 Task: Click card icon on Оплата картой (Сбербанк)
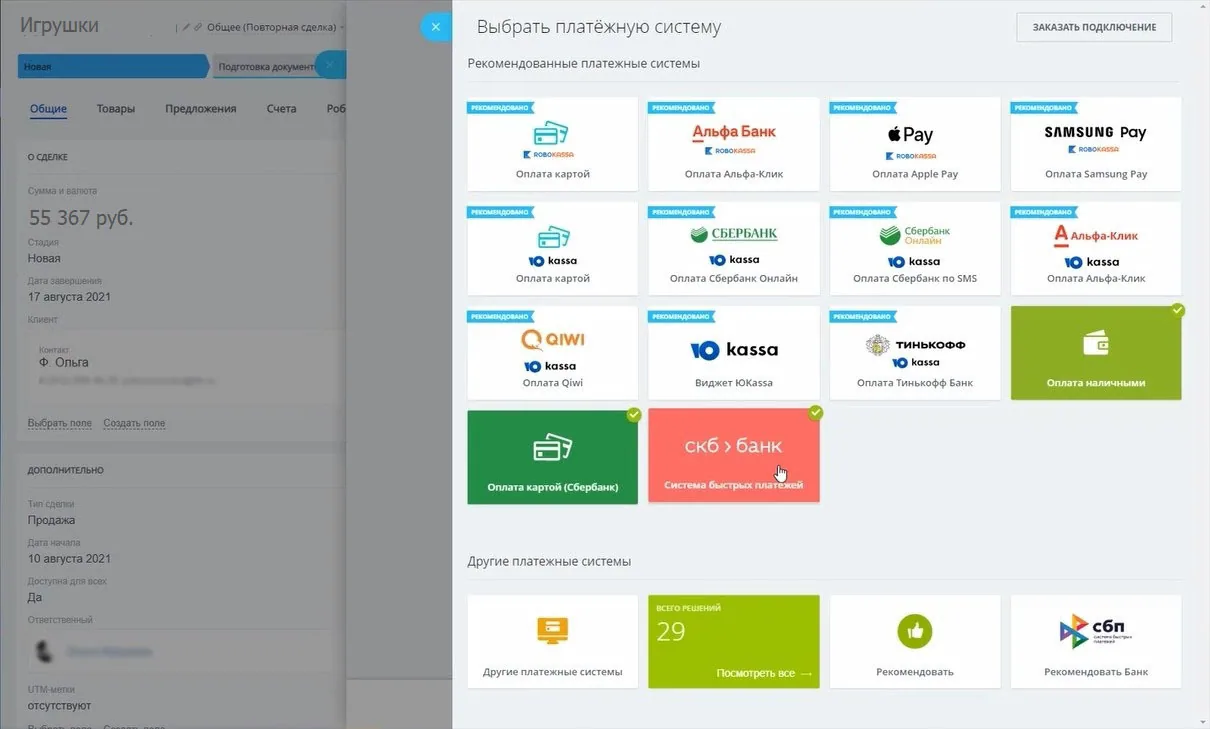[x=552, y=447]
